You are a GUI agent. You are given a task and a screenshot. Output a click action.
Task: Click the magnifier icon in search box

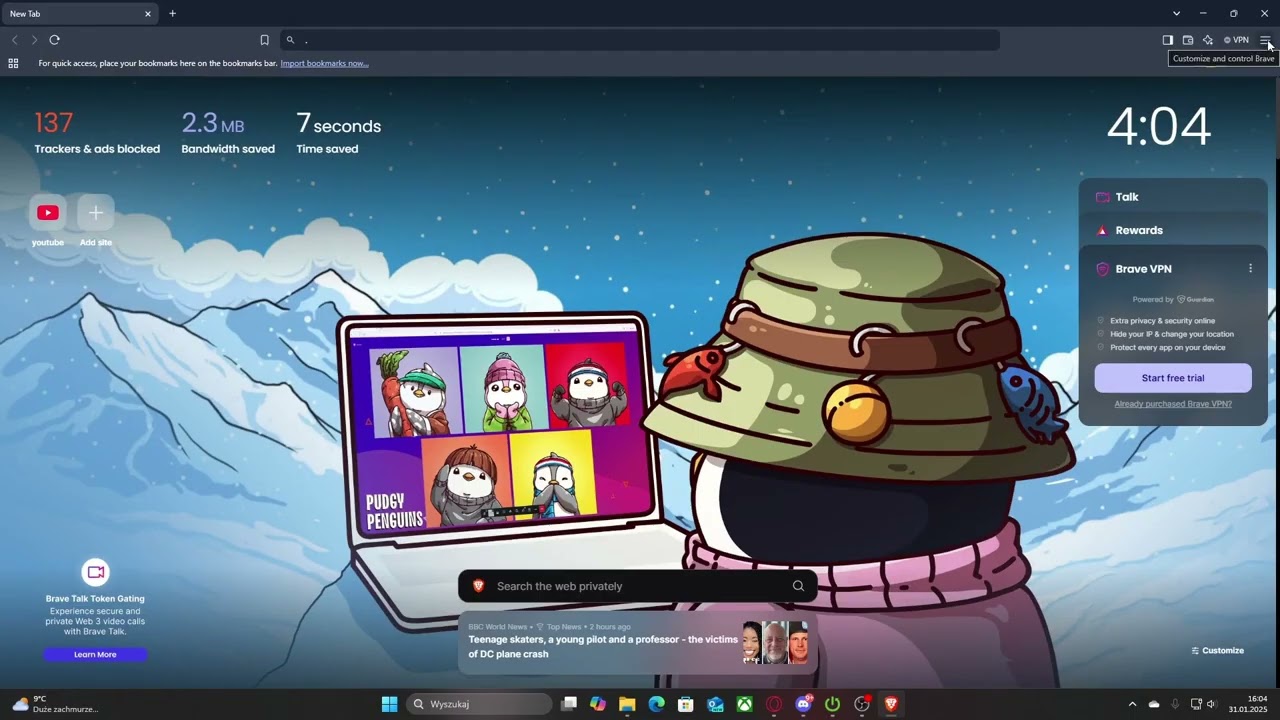point(798,586)
